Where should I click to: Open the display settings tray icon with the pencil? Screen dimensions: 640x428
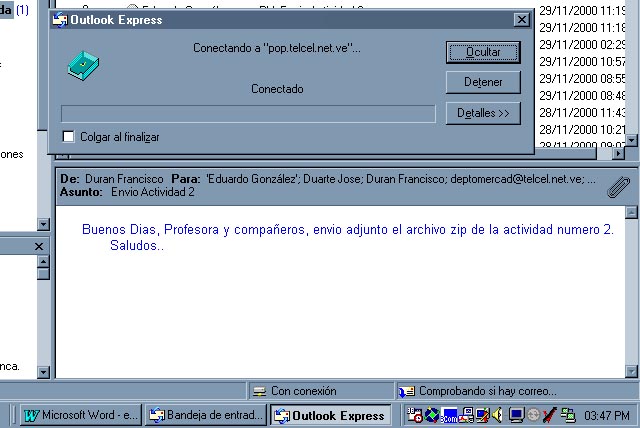482,415
